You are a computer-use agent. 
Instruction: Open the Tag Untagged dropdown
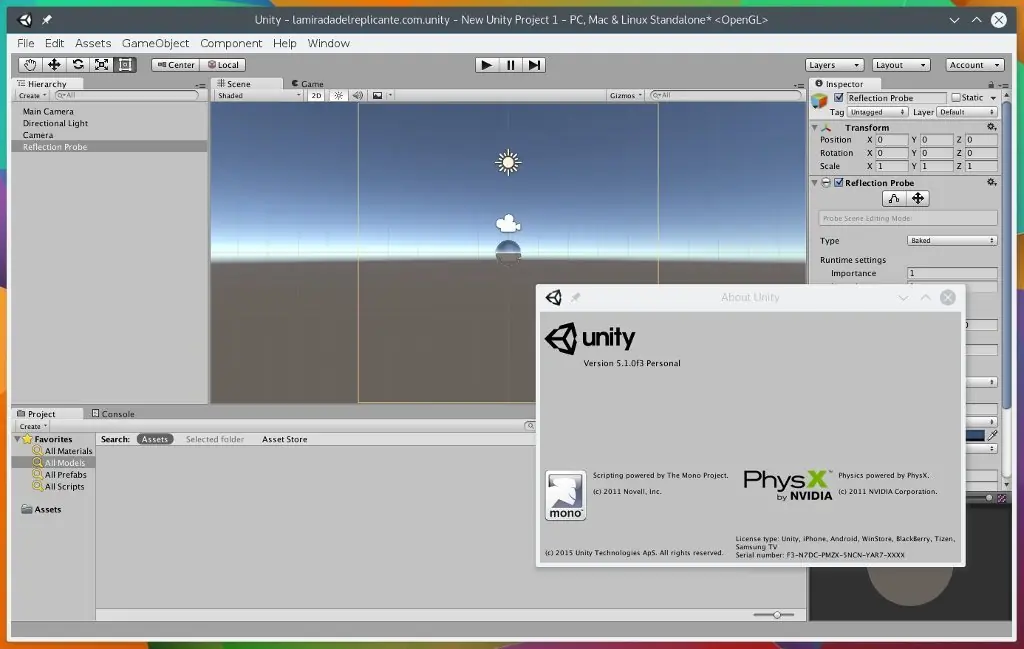[877, 112]
